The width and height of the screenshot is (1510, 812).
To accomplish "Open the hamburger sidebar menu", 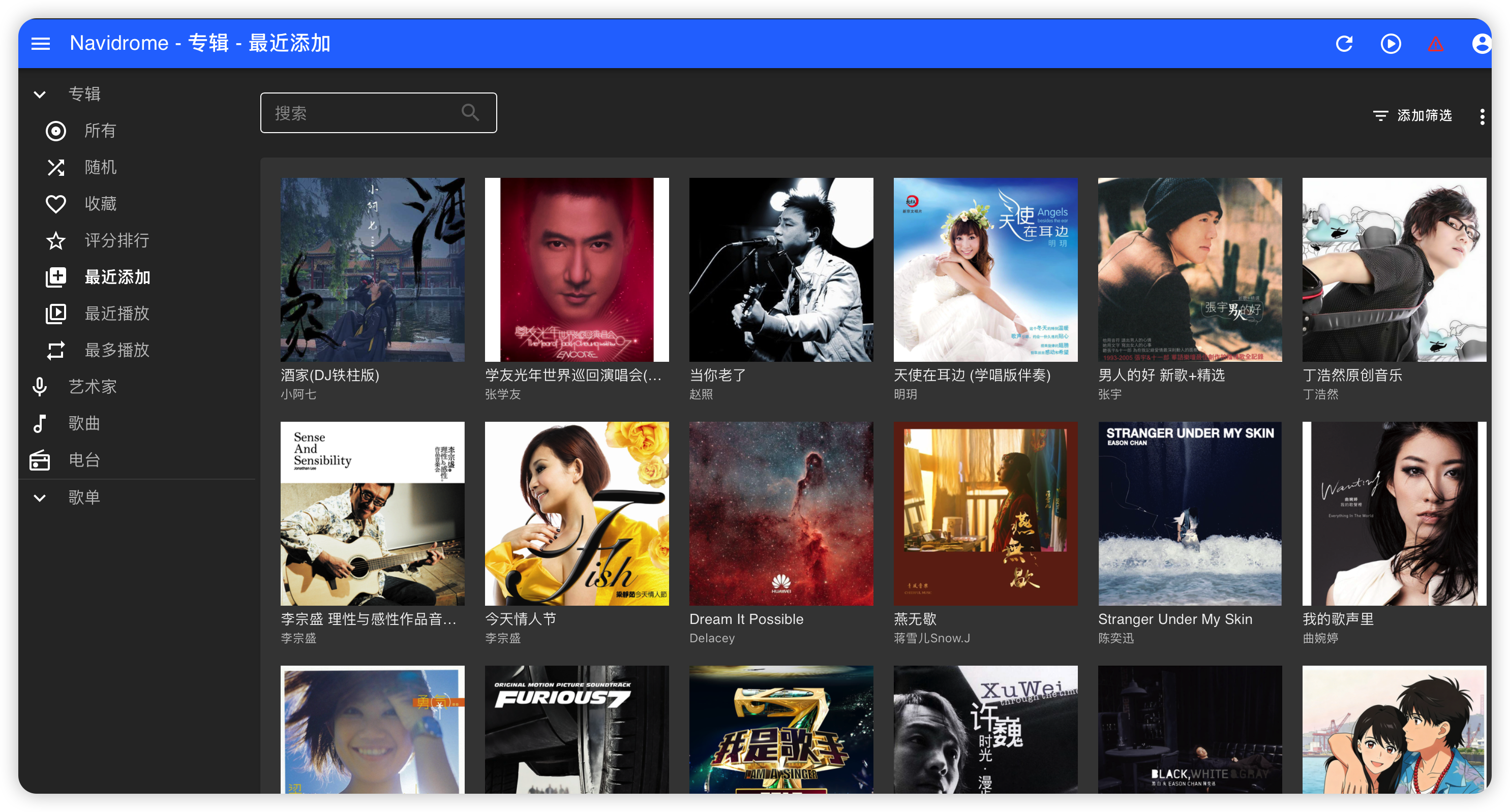I will point(41,43).
